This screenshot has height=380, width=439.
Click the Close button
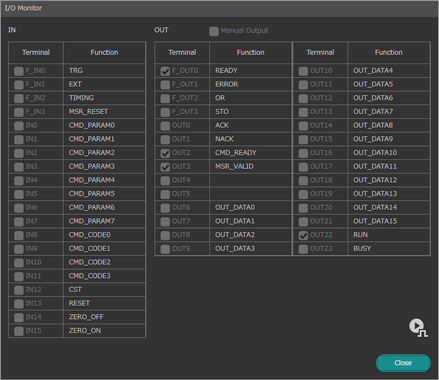(x=403, y=363)
